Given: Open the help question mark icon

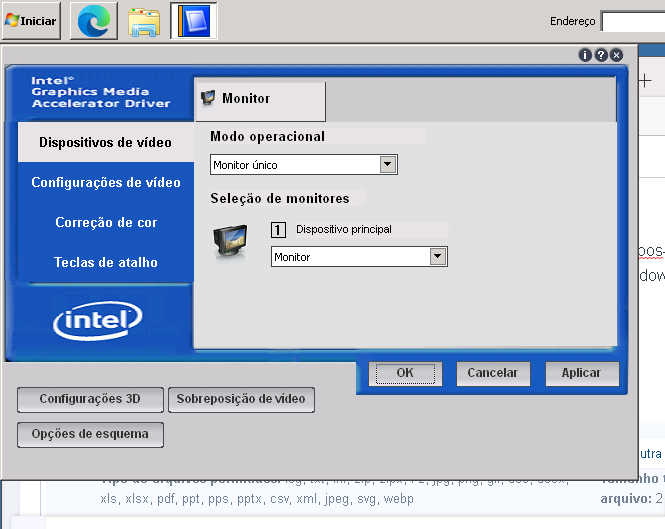Looking at the screenshot, I should (x=601, y=55).
